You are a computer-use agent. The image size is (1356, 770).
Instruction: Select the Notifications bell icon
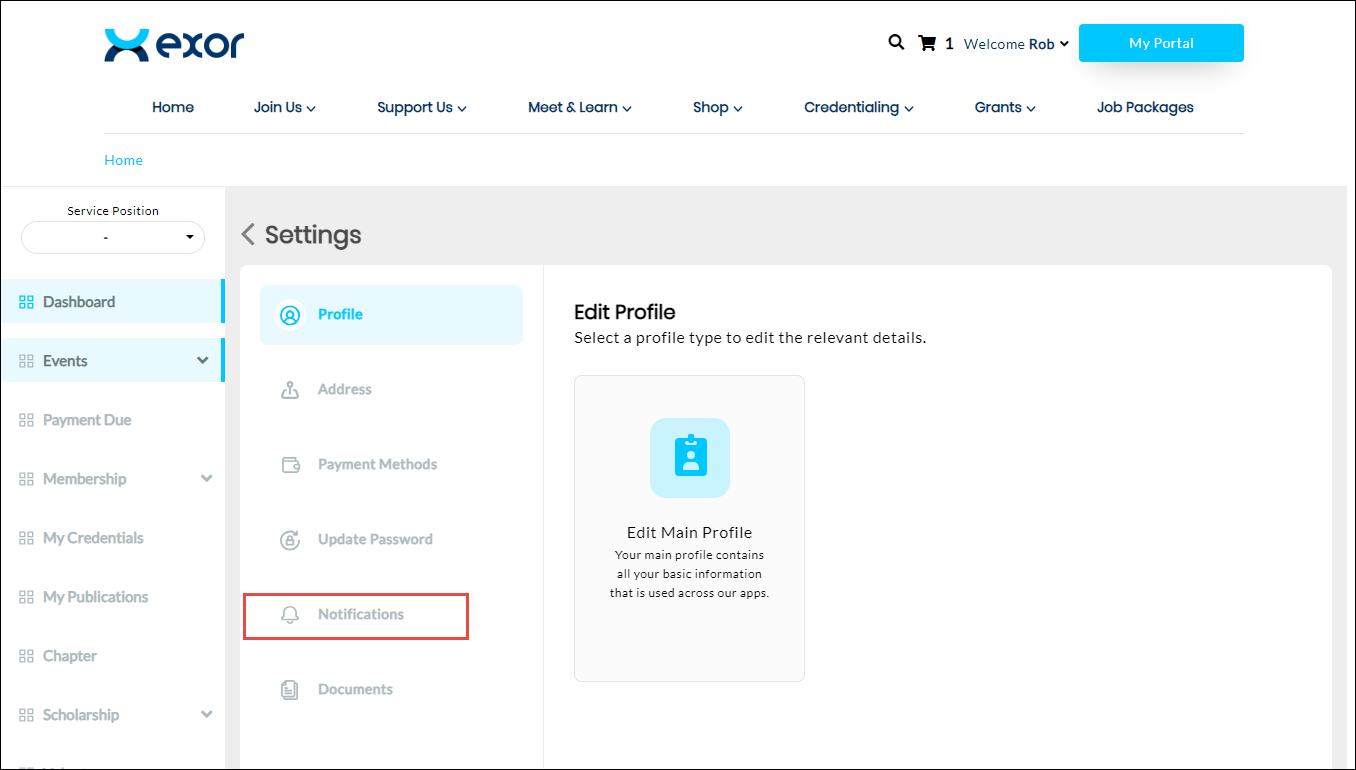290,615
